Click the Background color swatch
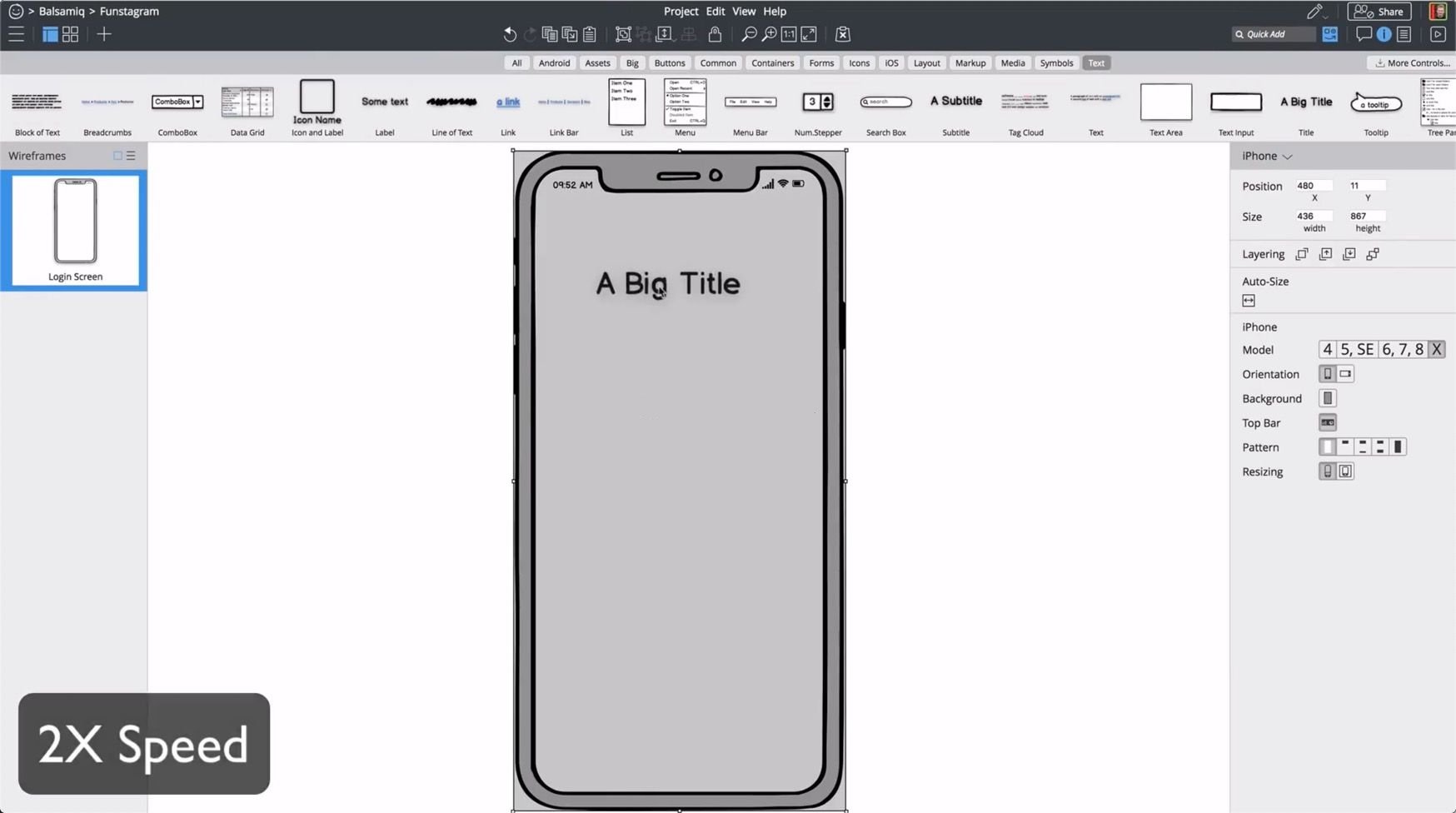This screenshot has height=813, width=1456. [1328, 398]
